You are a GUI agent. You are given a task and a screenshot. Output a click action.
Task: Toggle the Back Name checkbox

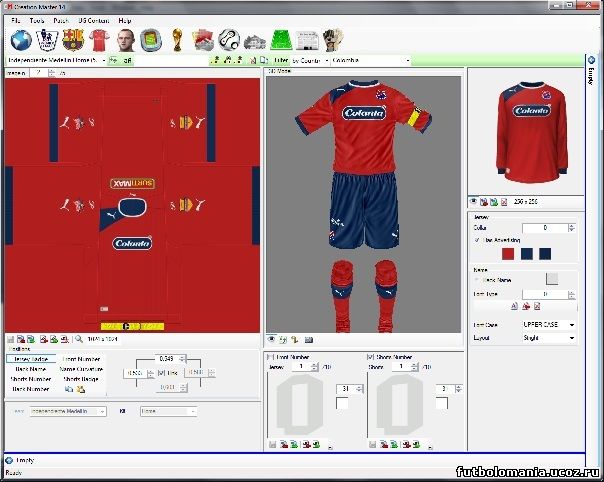(477, 280)
